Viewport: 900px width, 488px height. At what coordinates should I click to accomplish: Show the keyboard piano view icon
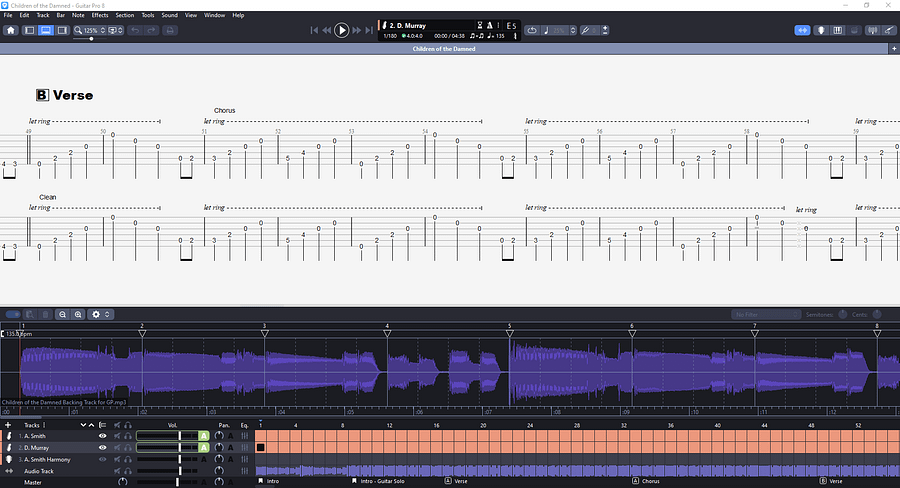(x=838, y=30)
